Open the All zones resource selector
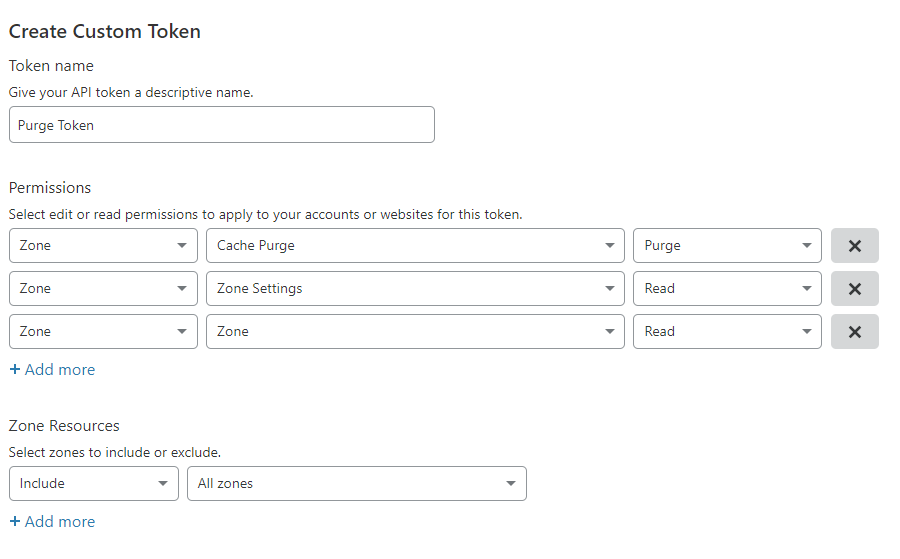The height and width of the screenshot is (559, 900). click(356, 483)
